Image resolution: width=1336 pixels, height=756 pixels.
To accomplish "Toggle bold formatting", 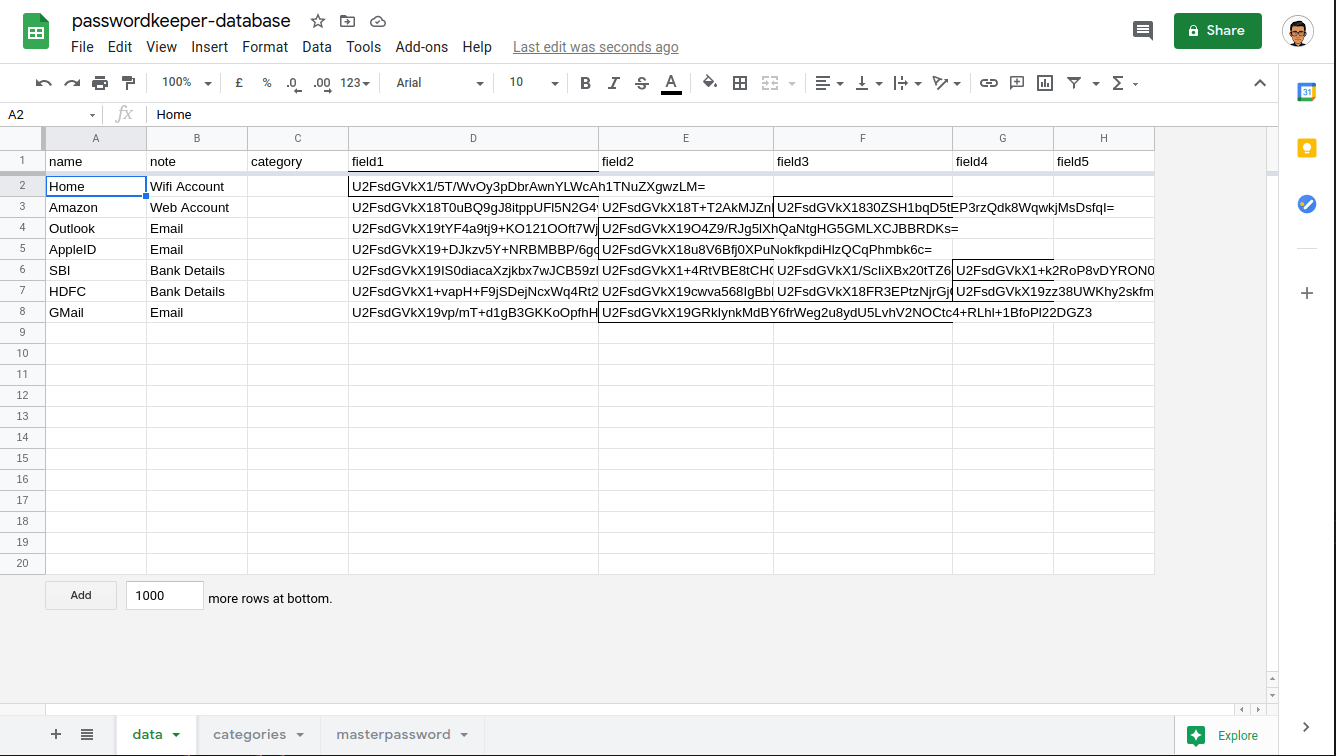I will pyautogui.click(x=586, y=83).
